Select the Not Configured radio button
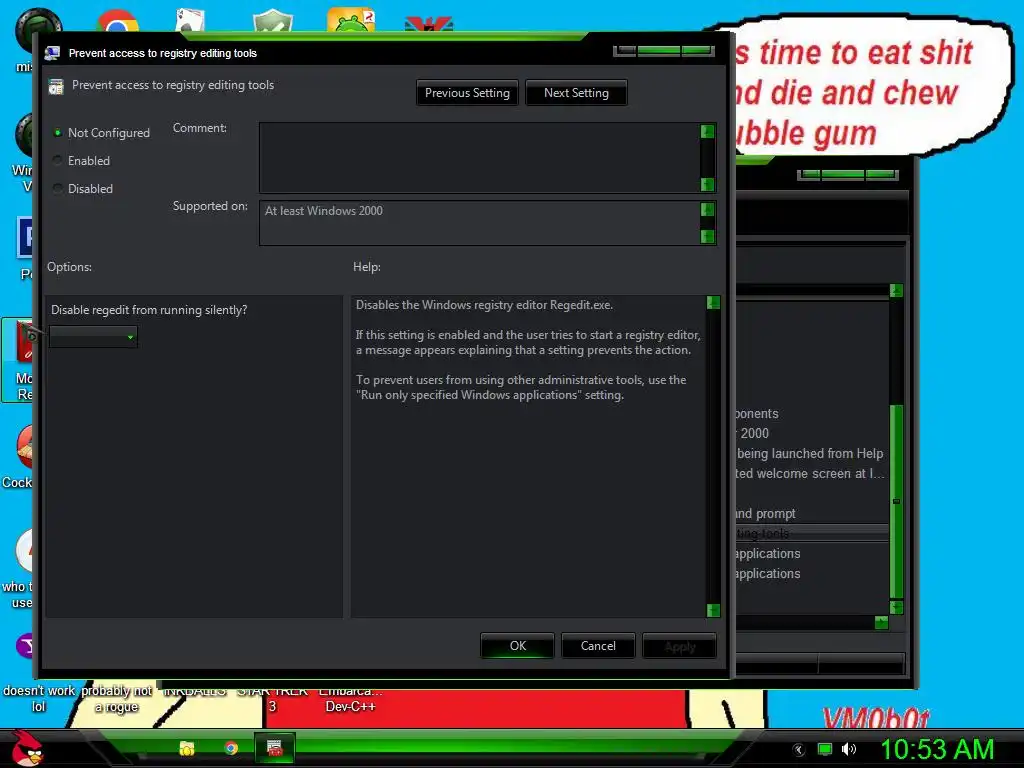The image size is (1024, 768). [x=57, y=133]
